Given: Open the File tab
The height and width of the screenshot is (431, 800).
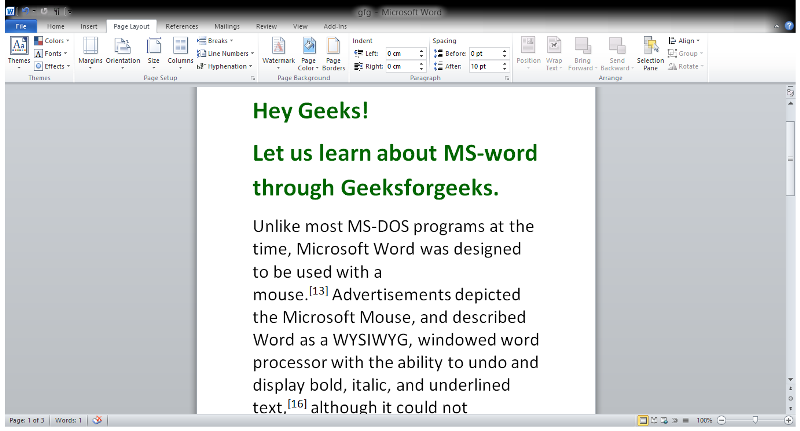Looking at the screenshot, I should pos(21,27).
